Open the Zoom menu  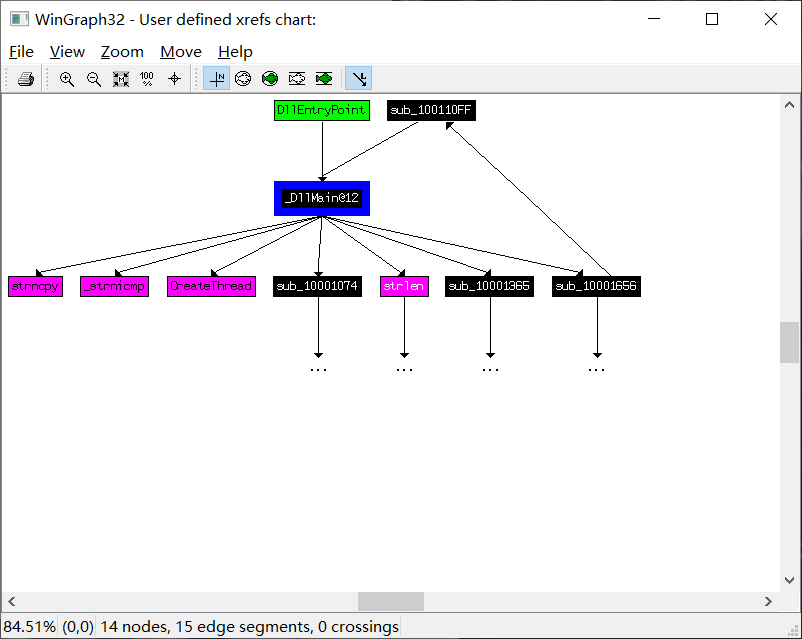point(122,51)
